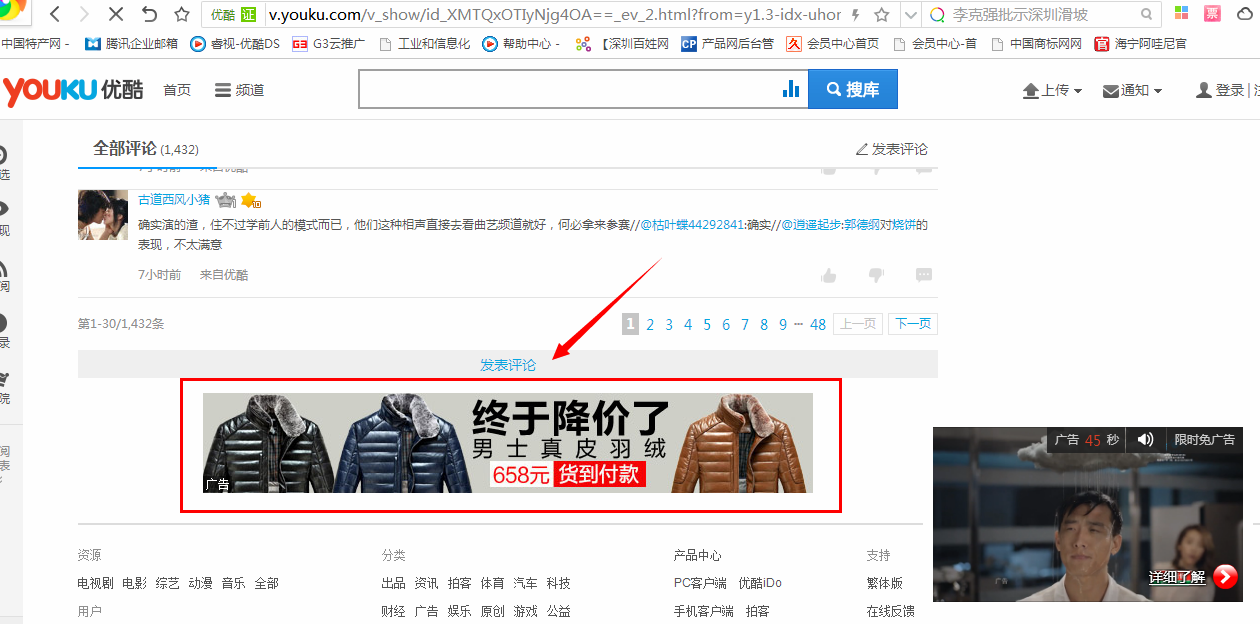Toggle the bookmark star in address bar
Image resolution: width=1260 pixels, height=624 pixels.
tap(879, 15)
